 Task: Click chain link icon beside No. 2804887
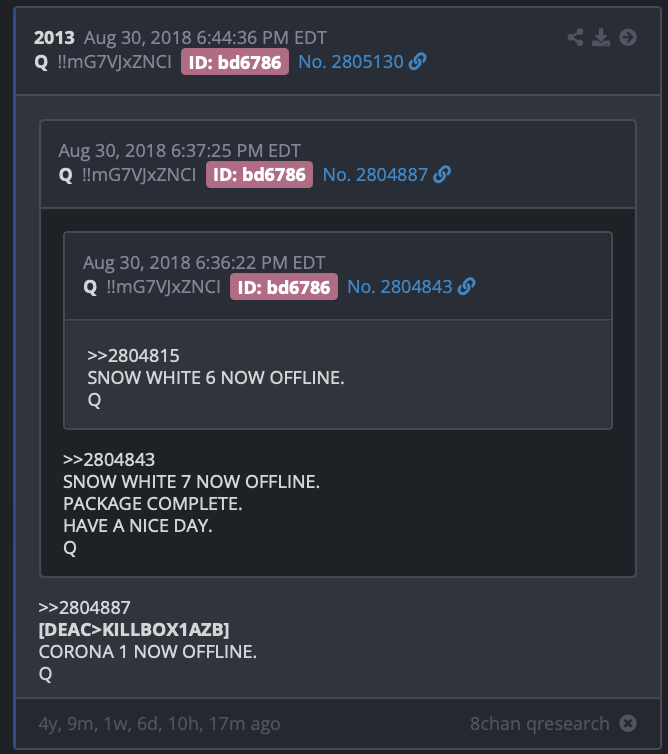442,175
